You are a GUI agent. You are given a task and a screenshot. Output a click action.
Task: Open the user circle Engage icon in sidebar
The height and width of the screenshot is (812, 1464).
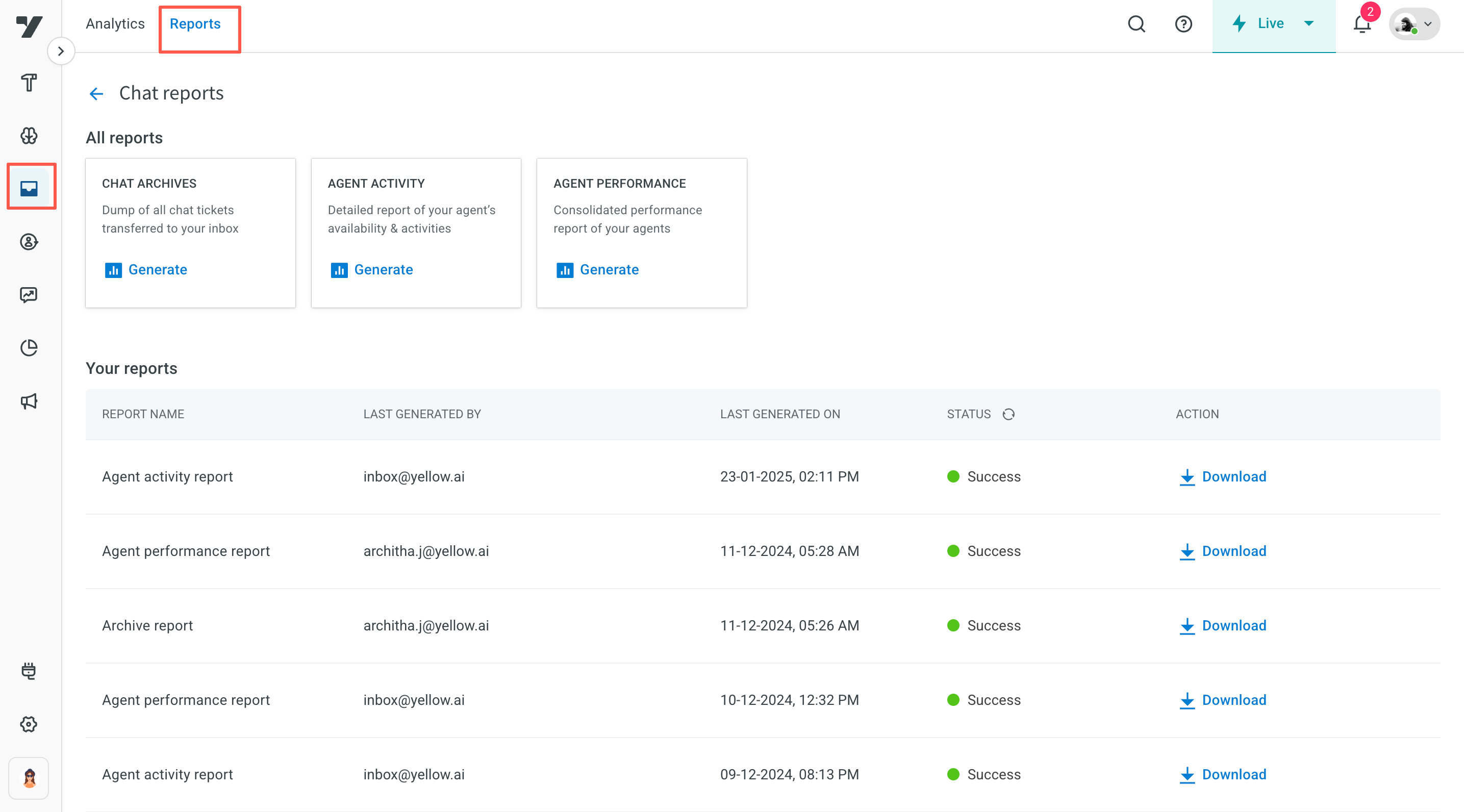pos(29,241)
